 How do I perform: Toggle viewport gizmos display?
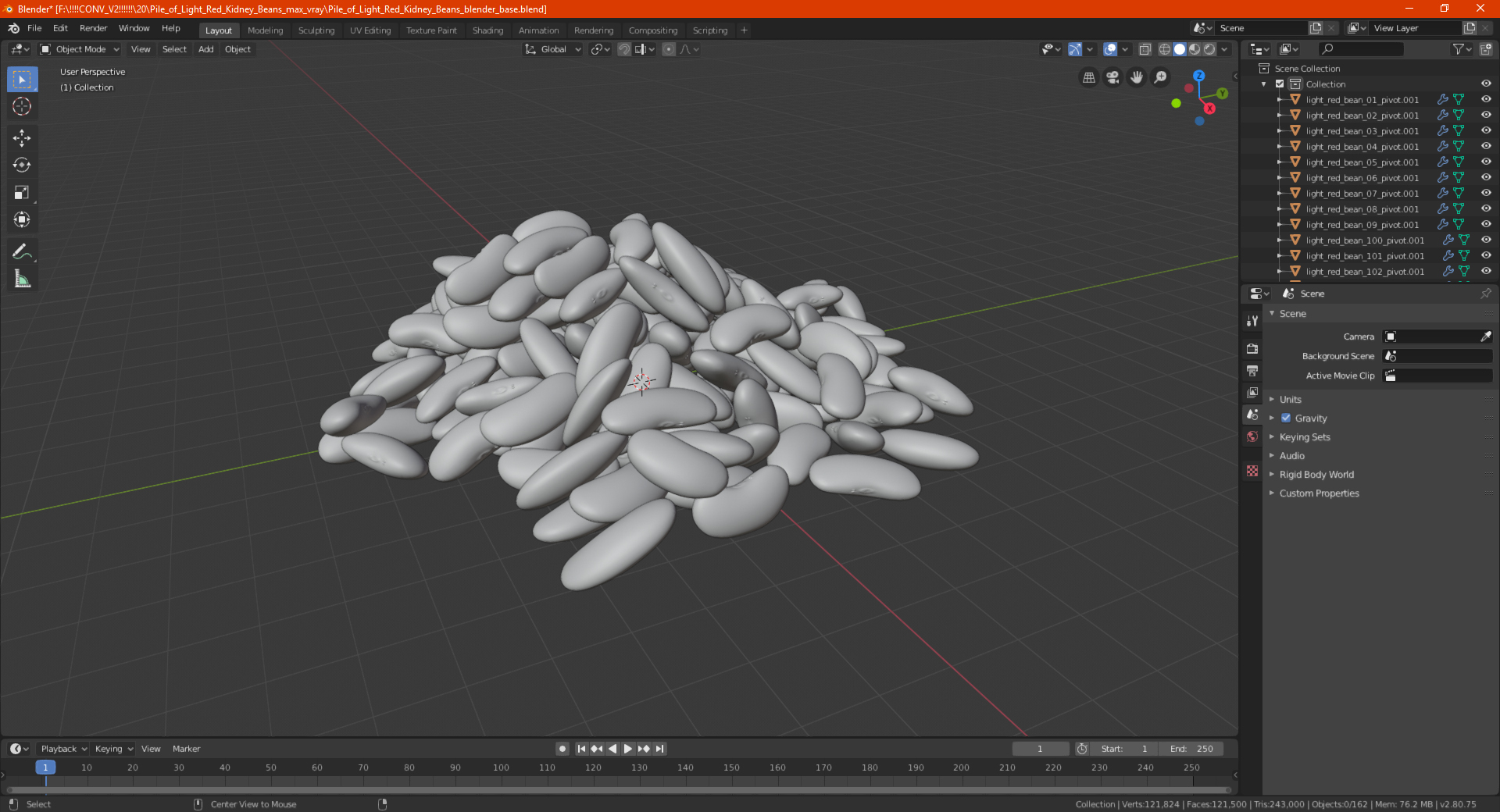pyautogui.click(x=1075, y=49)
